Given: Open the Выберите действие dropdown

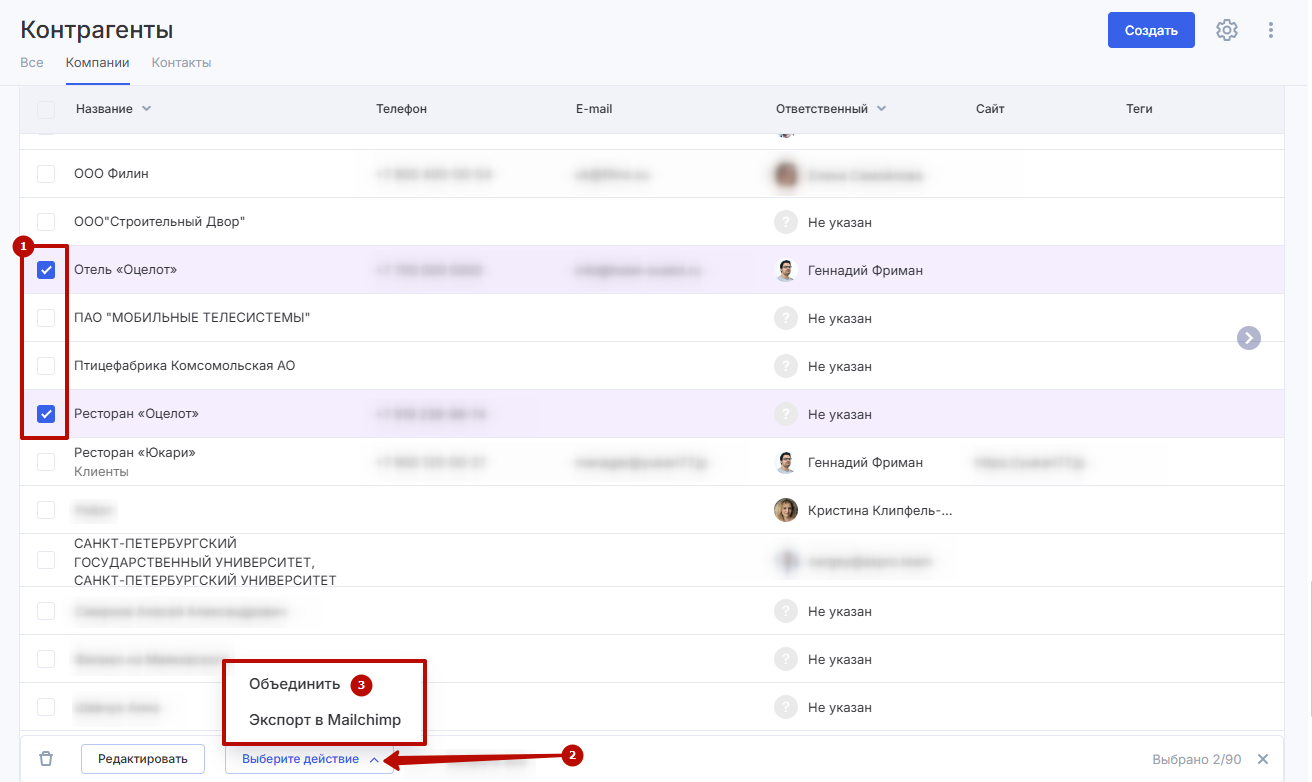Looking at the screenshot, I should click(309, 759).
